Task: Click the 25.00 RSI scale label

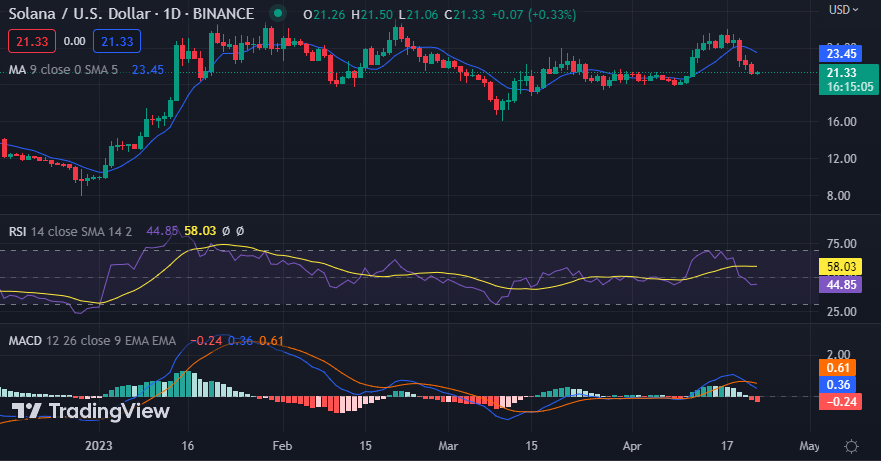Action: [x=842, y=311]
